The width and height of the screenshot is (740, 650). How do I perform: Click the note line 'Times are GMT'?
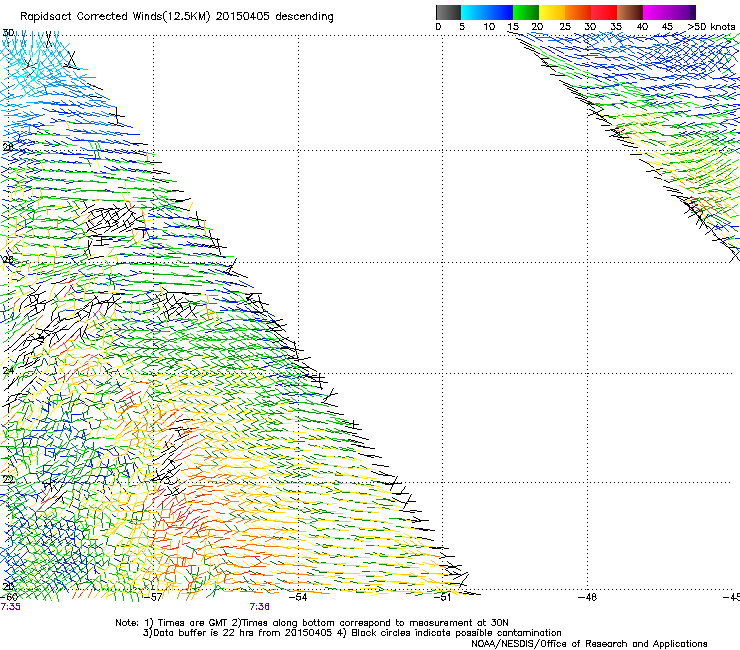192,623
